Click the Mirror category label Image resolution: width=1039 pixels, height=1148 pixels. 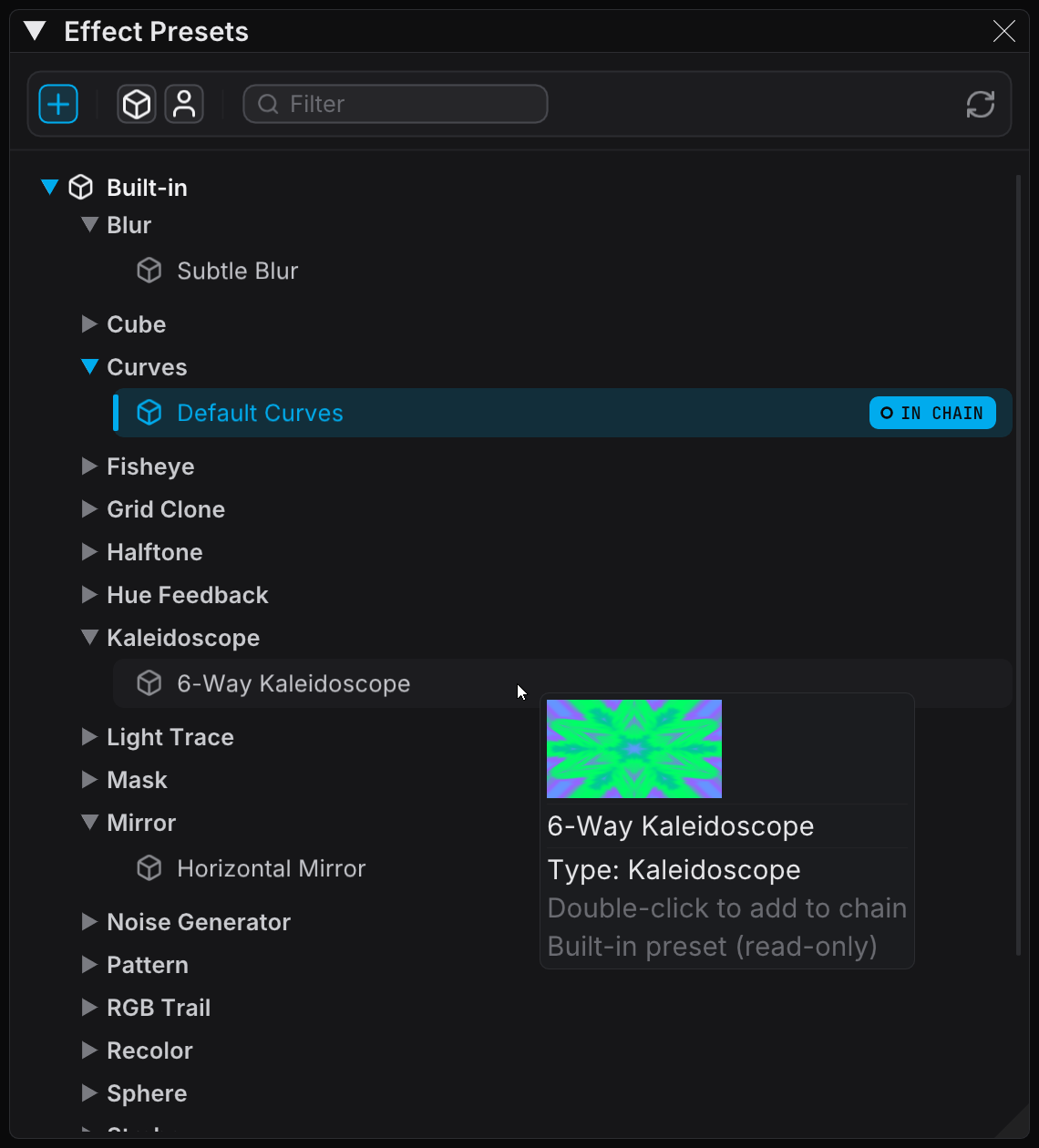pos(141,823)
